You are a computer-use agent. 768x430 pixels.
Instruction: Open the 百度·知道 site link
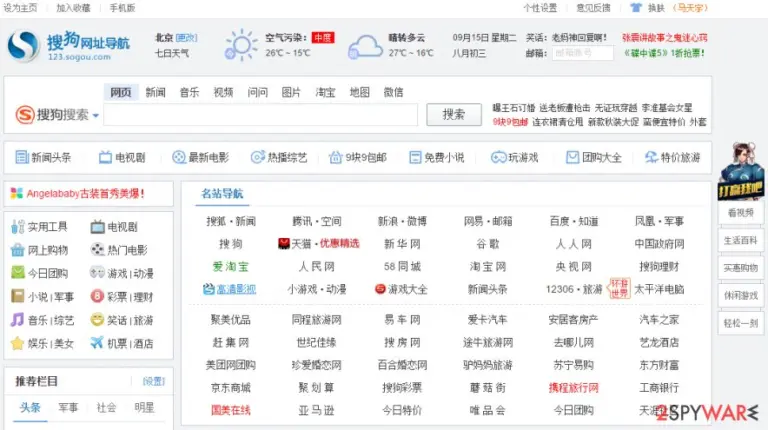pos(574,221)
